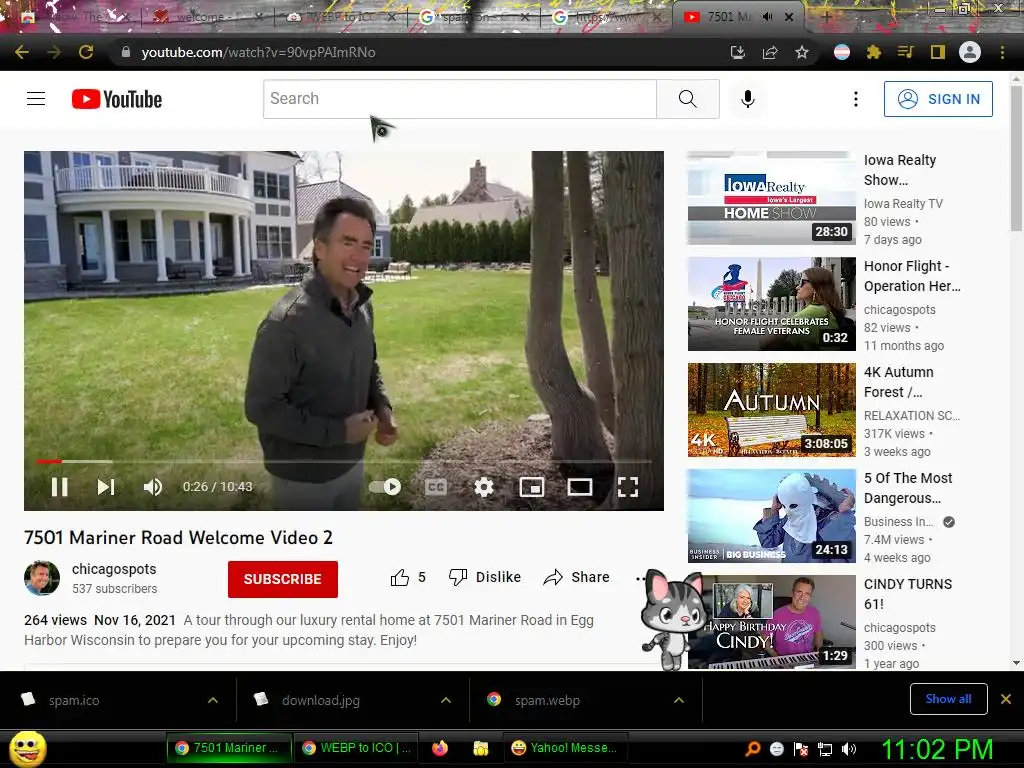Toggle theater mode on the player
The width and height of the screenshot is (1024, 768).
580,487
